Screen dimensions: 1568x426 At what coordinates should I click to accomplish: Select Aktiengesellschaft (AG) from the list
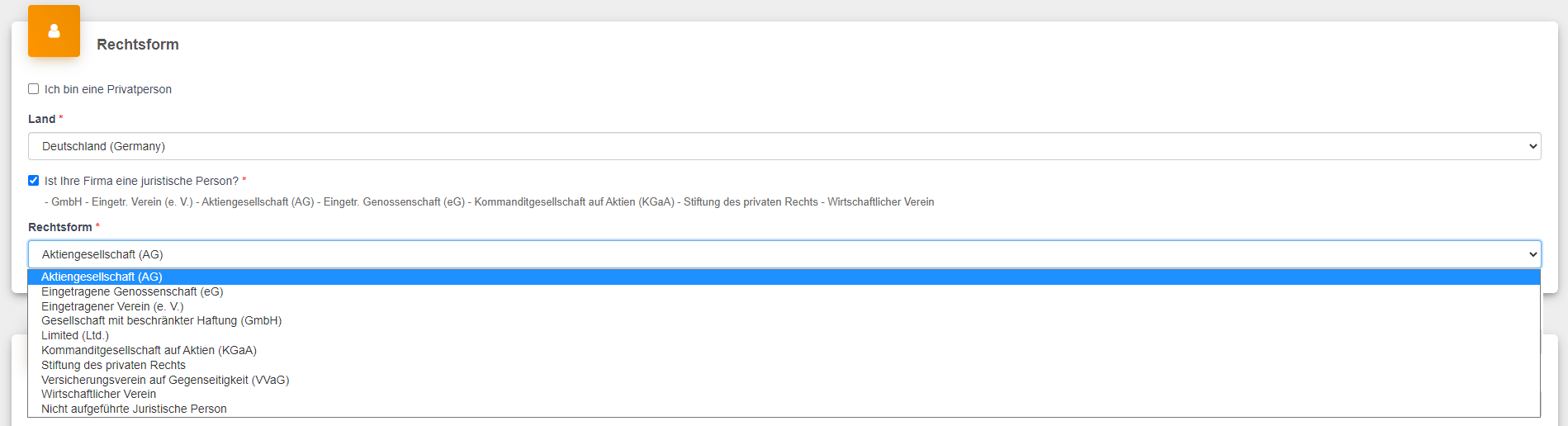point(784,277)
